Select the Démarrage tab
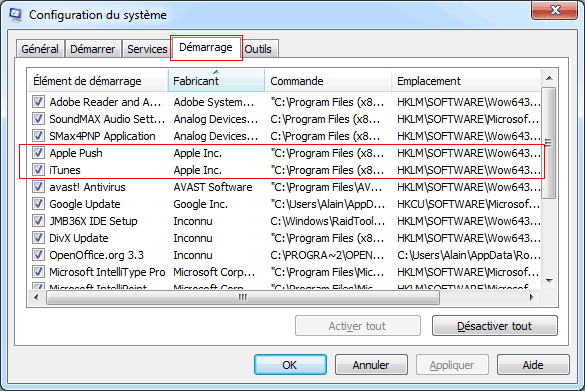This screenshot has height=391, width=585. pyautogui.click(x=206, y=47)
